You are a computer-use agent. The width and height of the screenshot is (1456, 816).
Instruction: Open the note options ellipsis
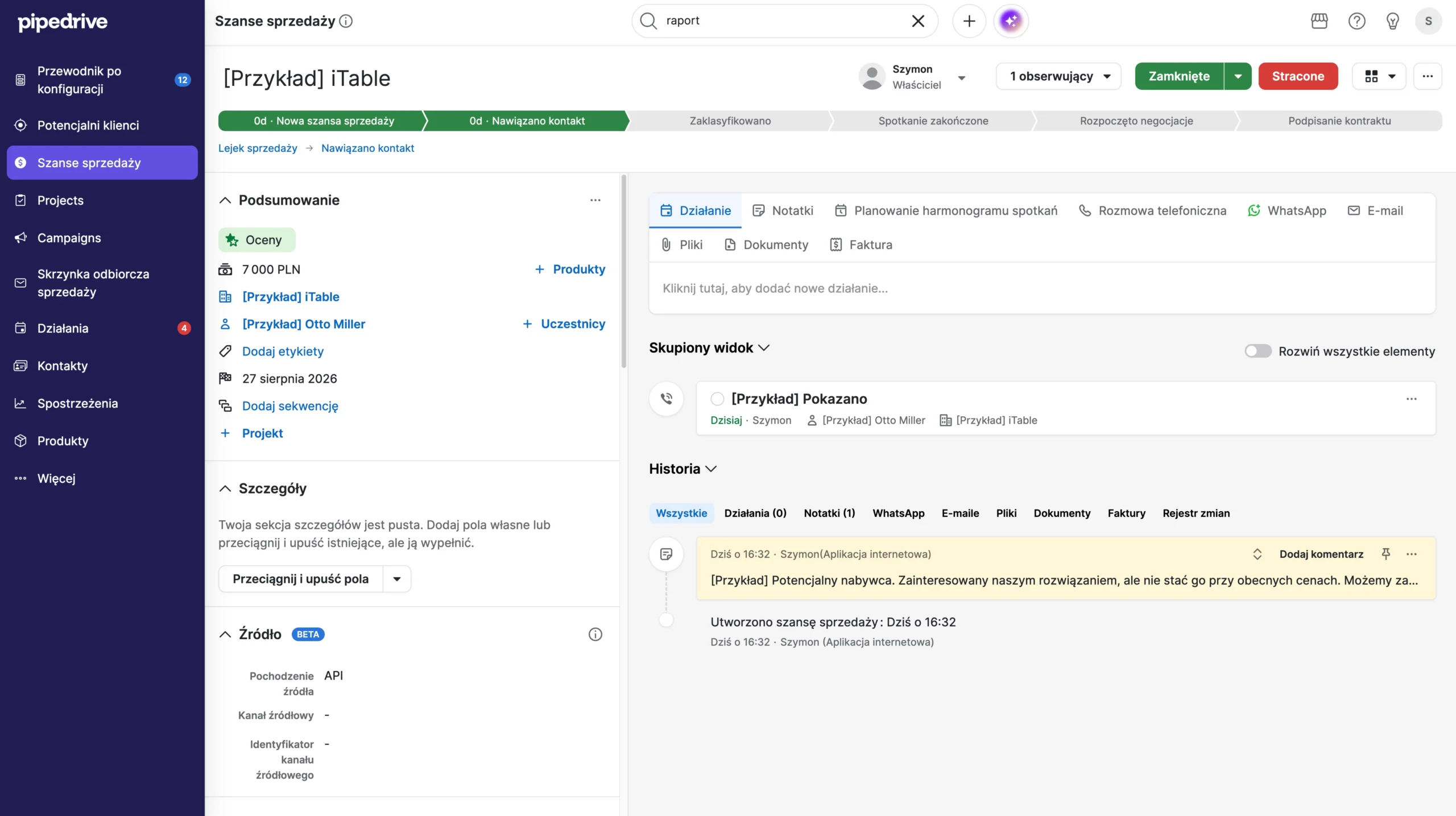[x=1411, y=554]
